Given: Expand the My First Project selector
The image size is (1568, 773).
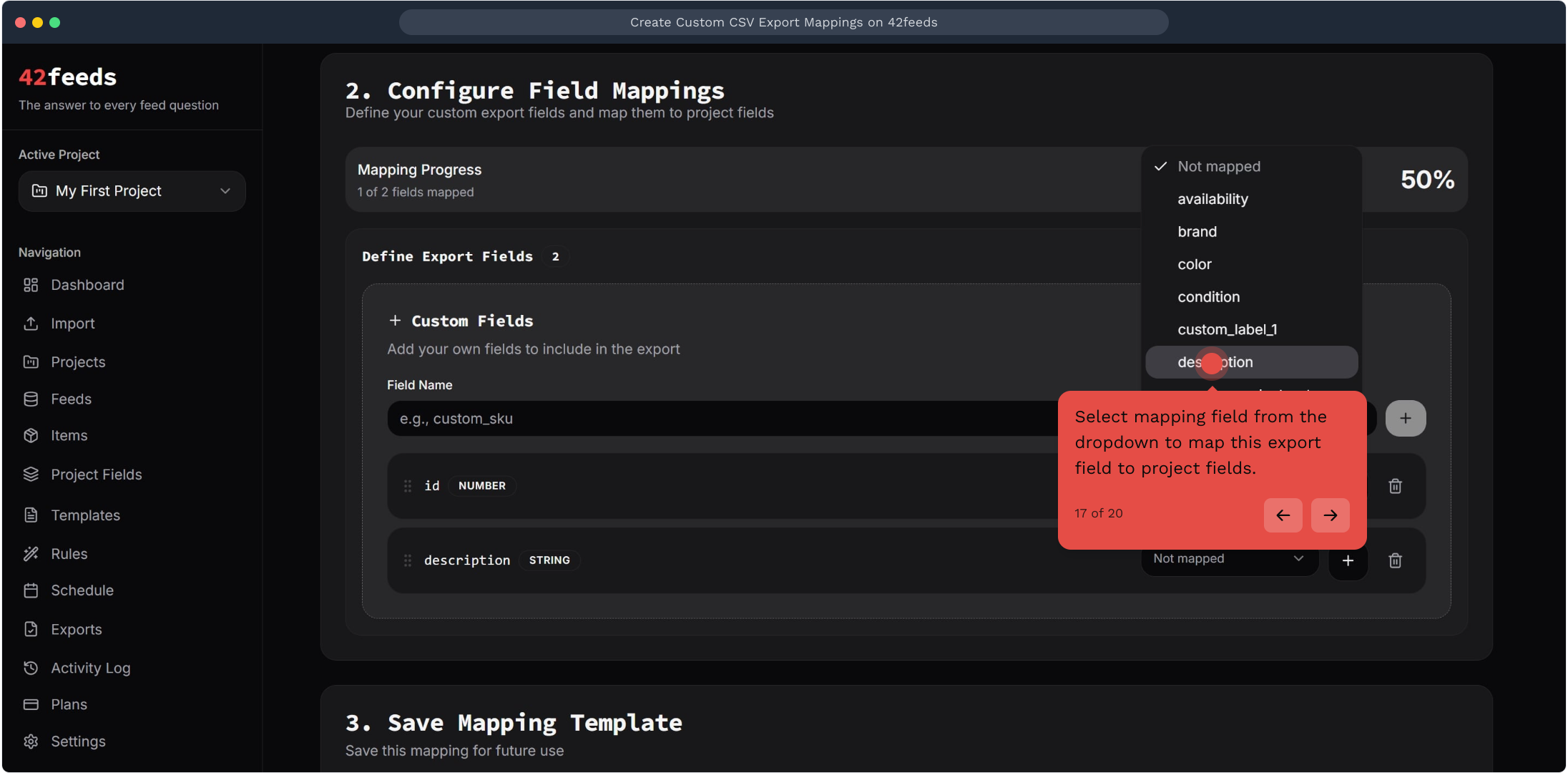Looking at the screenshot, I should tap(132, 191).
